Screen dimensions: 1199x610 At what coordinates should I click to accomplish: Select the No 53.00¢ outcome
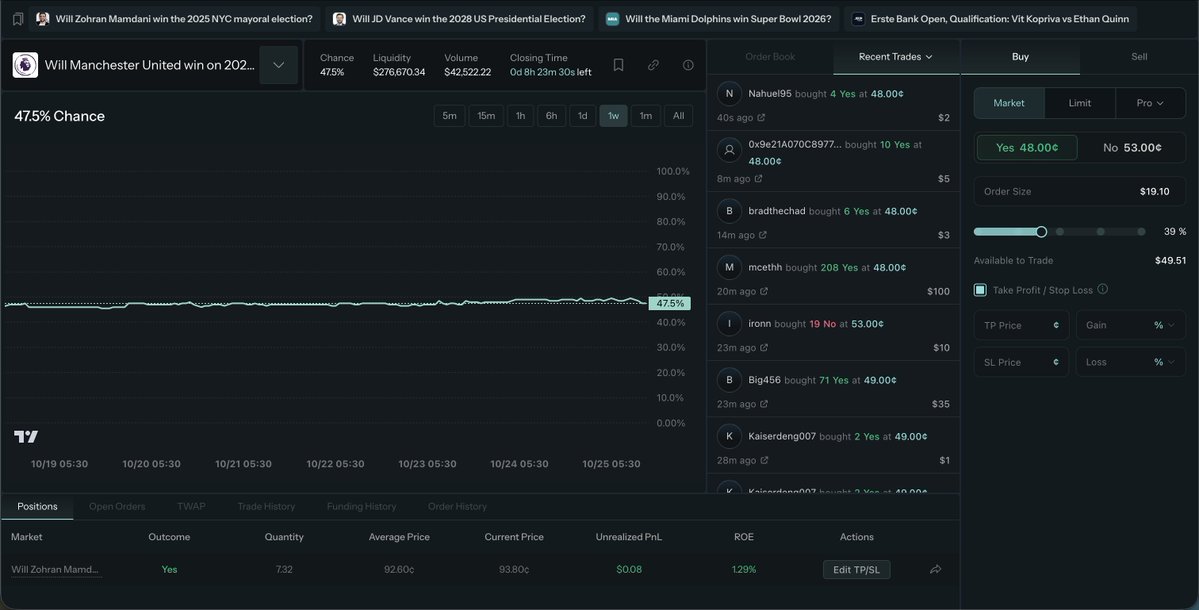(x=1132, y=148)
